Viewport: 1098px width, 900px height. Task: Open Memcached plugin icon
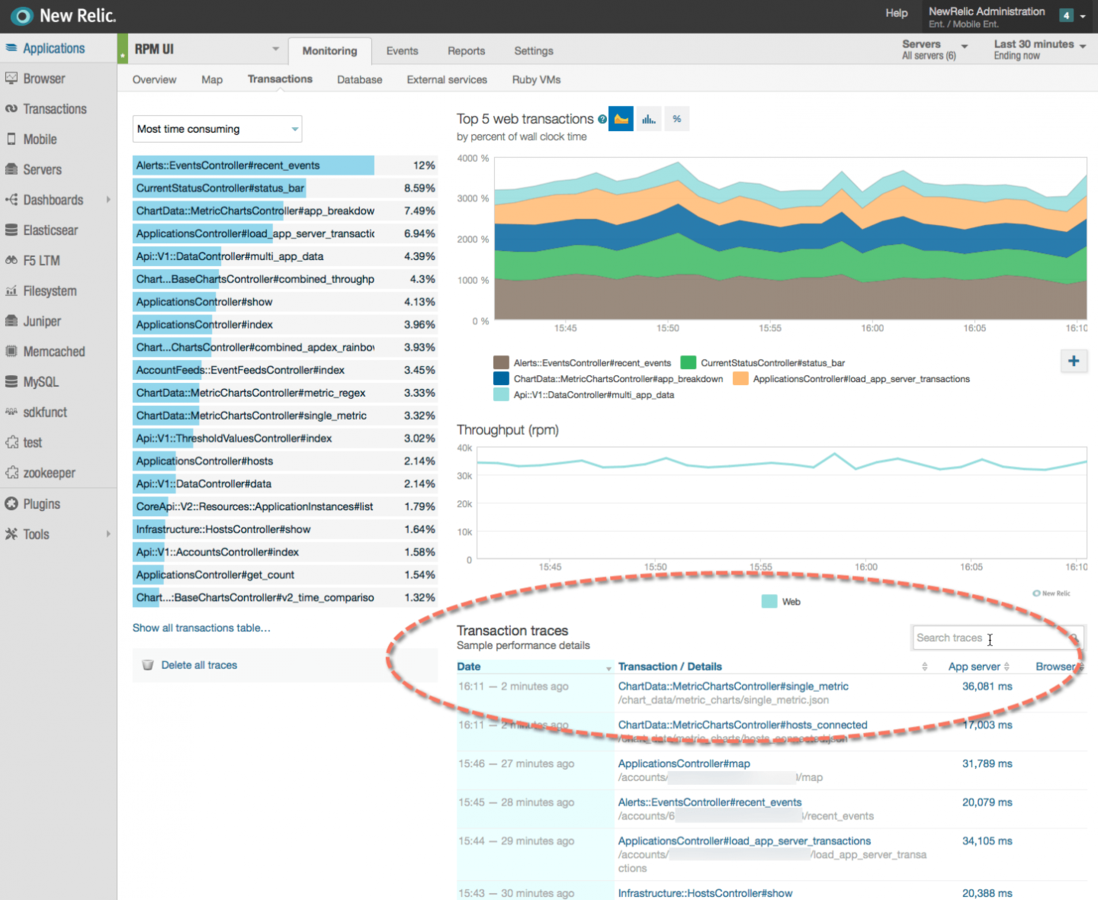[11, 352]
